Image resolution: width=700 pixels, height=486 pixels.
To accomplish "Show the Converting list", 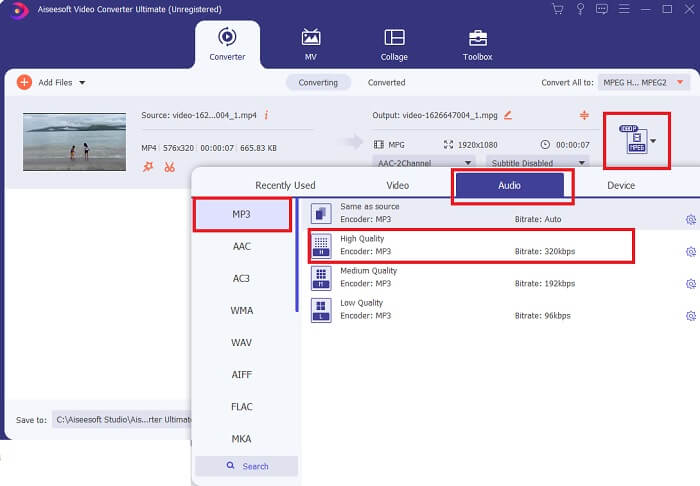I will coord(318,83).
